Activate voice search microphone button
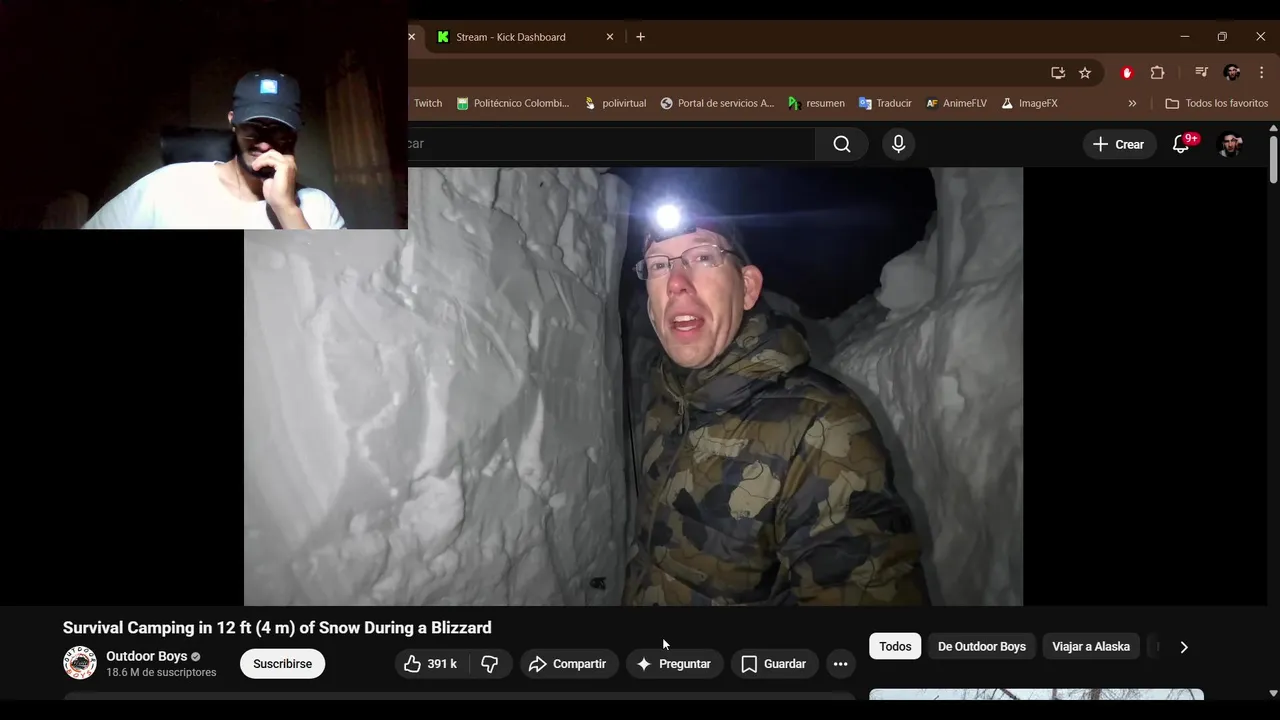 (898, 144)
